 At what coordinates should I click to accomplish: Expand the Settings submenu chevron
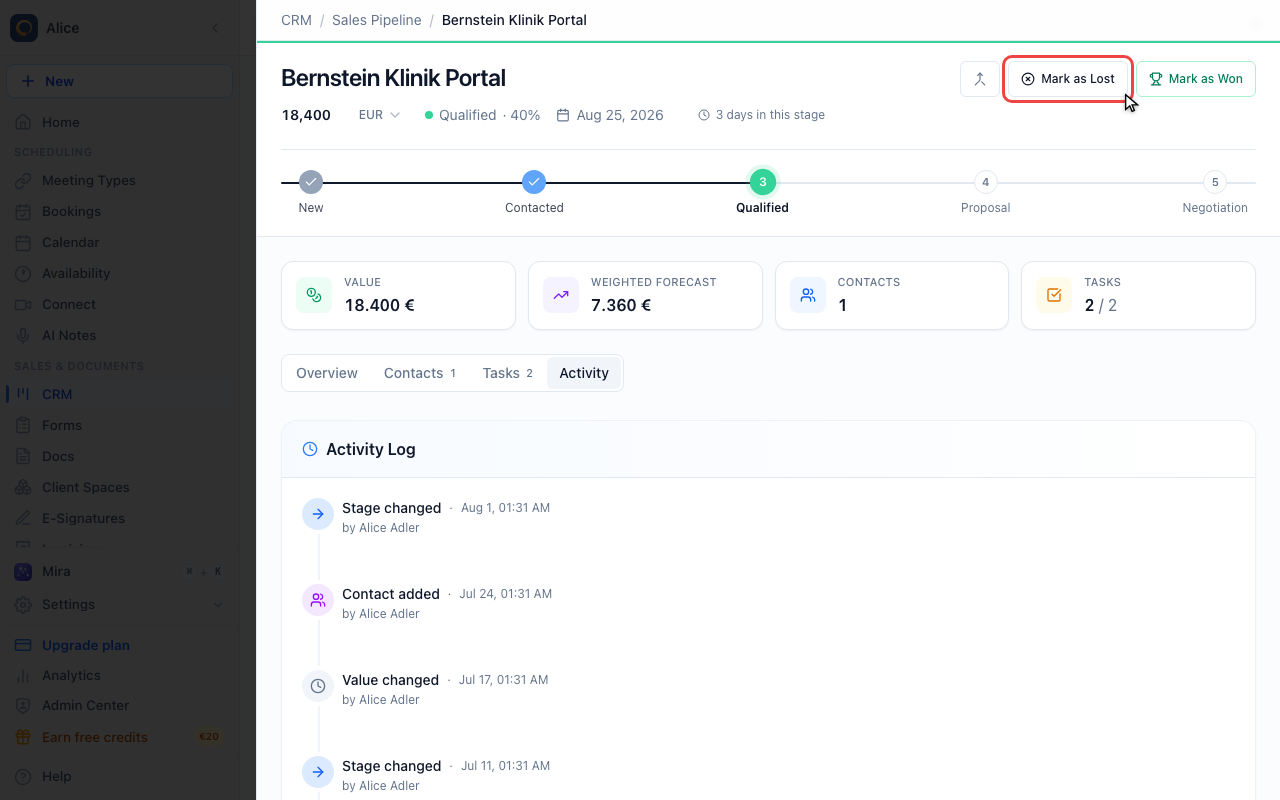[x=219, y=604]
